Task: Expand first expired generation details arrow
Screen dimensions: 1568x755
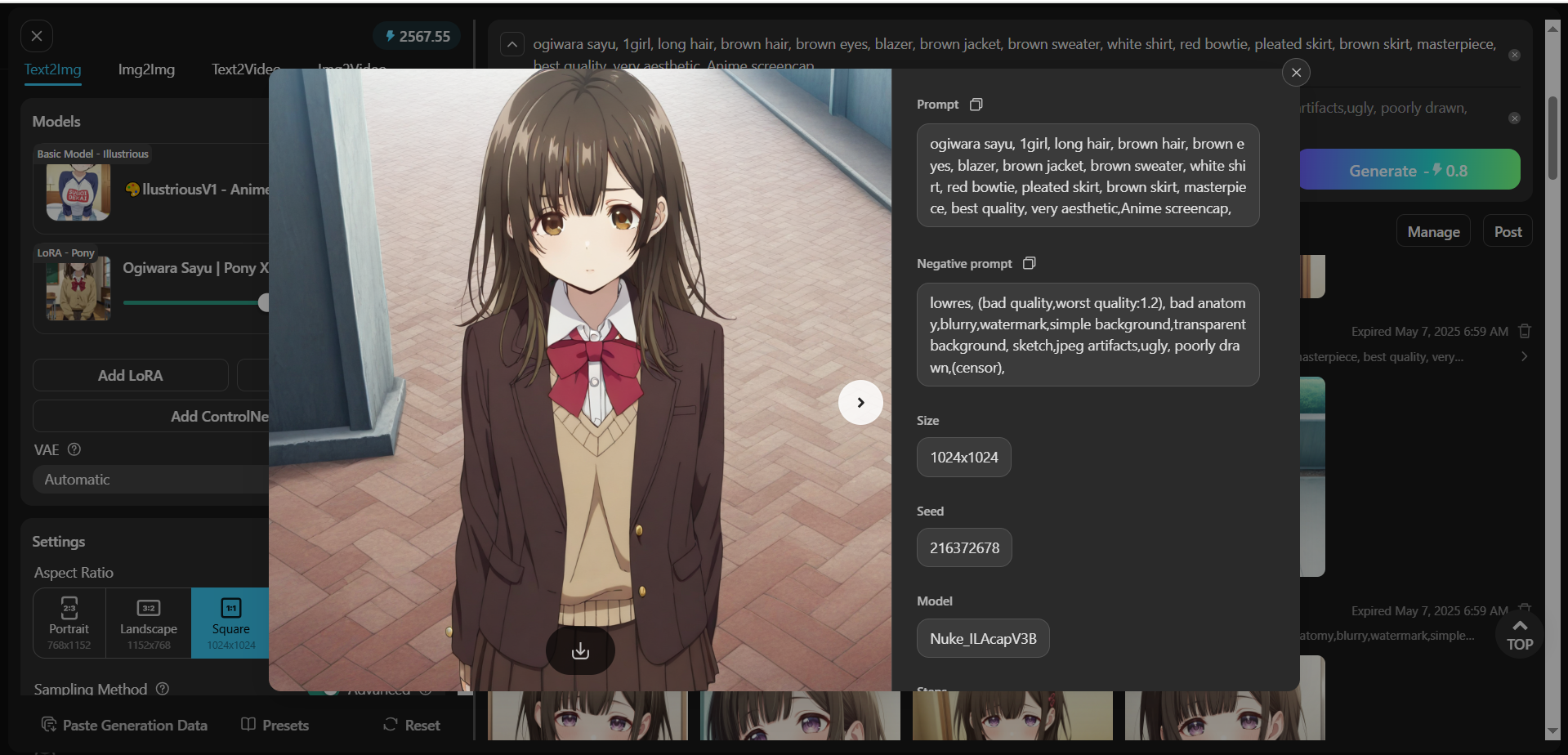Action: click(x=1525, y=356)
